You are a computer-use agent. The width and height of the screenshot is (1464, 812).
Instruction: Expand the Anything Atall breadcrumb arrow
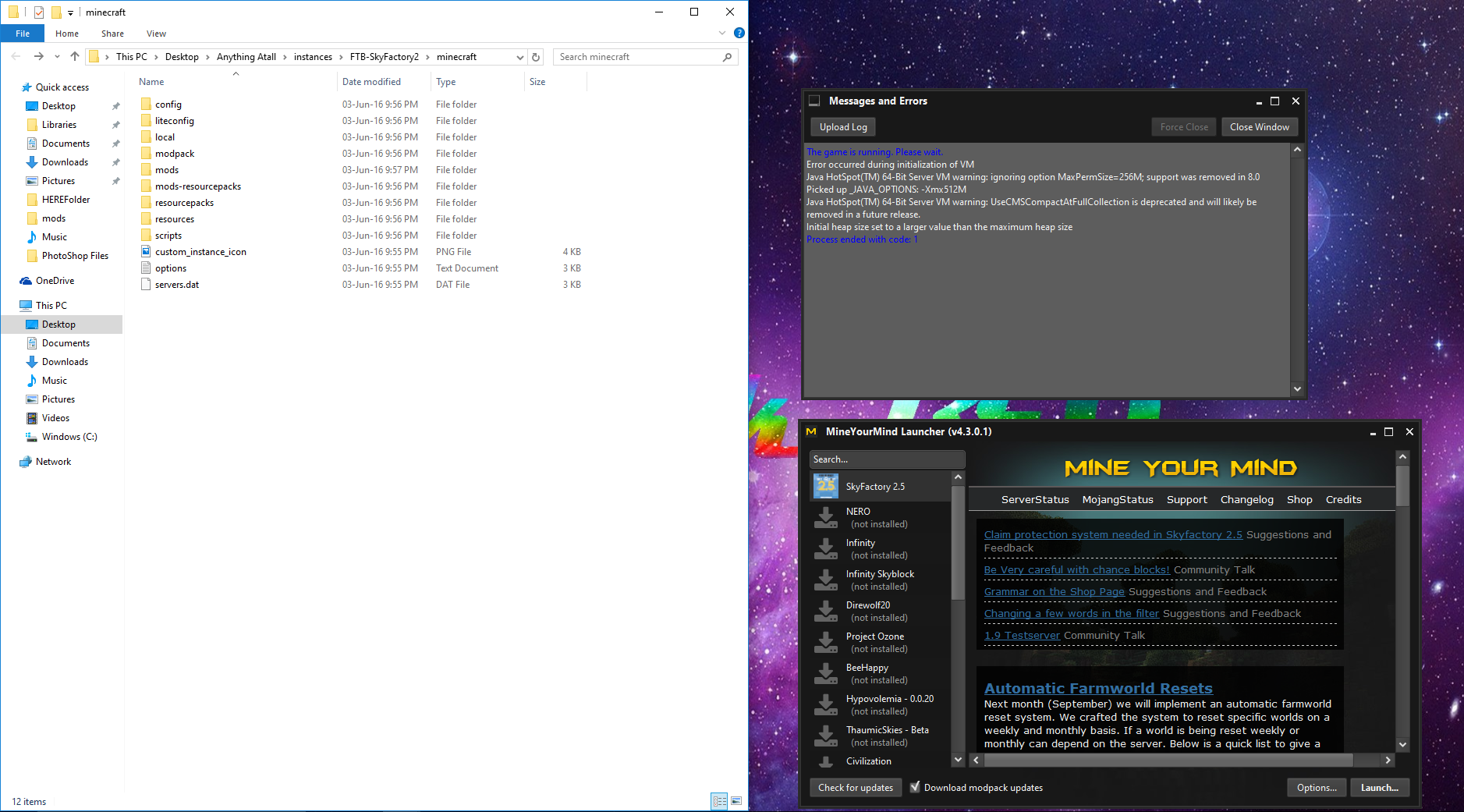[x=285, y=57]
